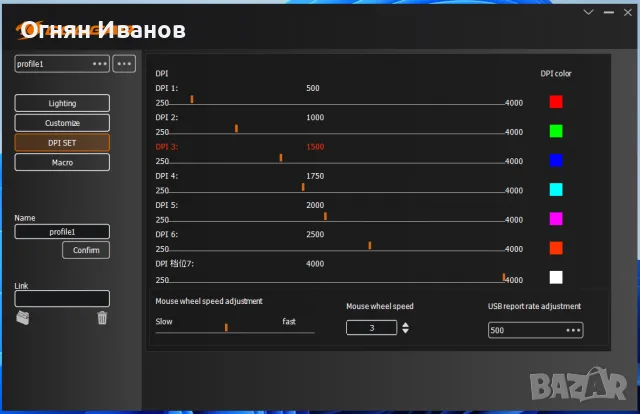Screen dimensions: 640x414
Task: Click the DPI 4 slider handle
Action: coord(303,187)
